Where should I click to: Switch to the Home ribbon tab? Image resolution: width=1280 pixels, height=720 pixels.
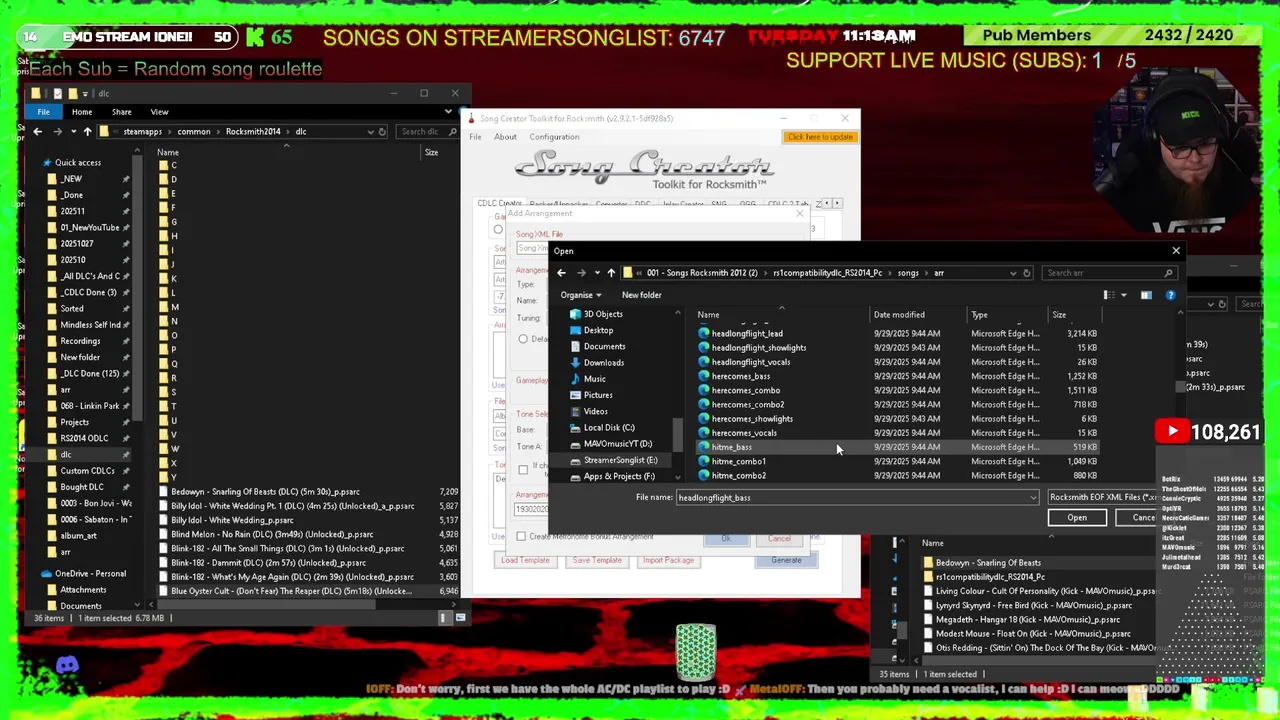point(82,112)
